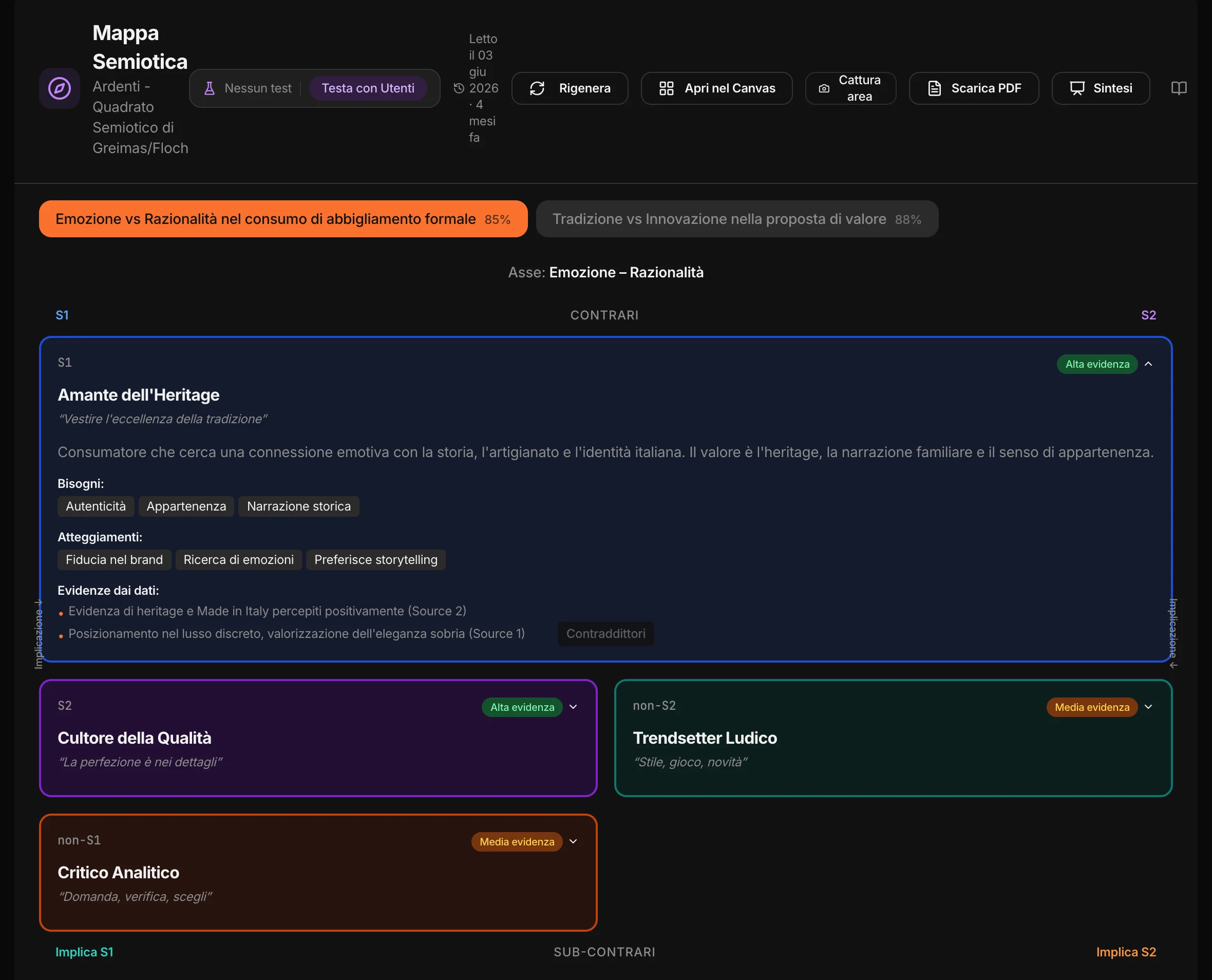Viewport: 1212px width, 980px height.
Task: Click the Implica S2 label
Action: click(x=1126, y=952)
